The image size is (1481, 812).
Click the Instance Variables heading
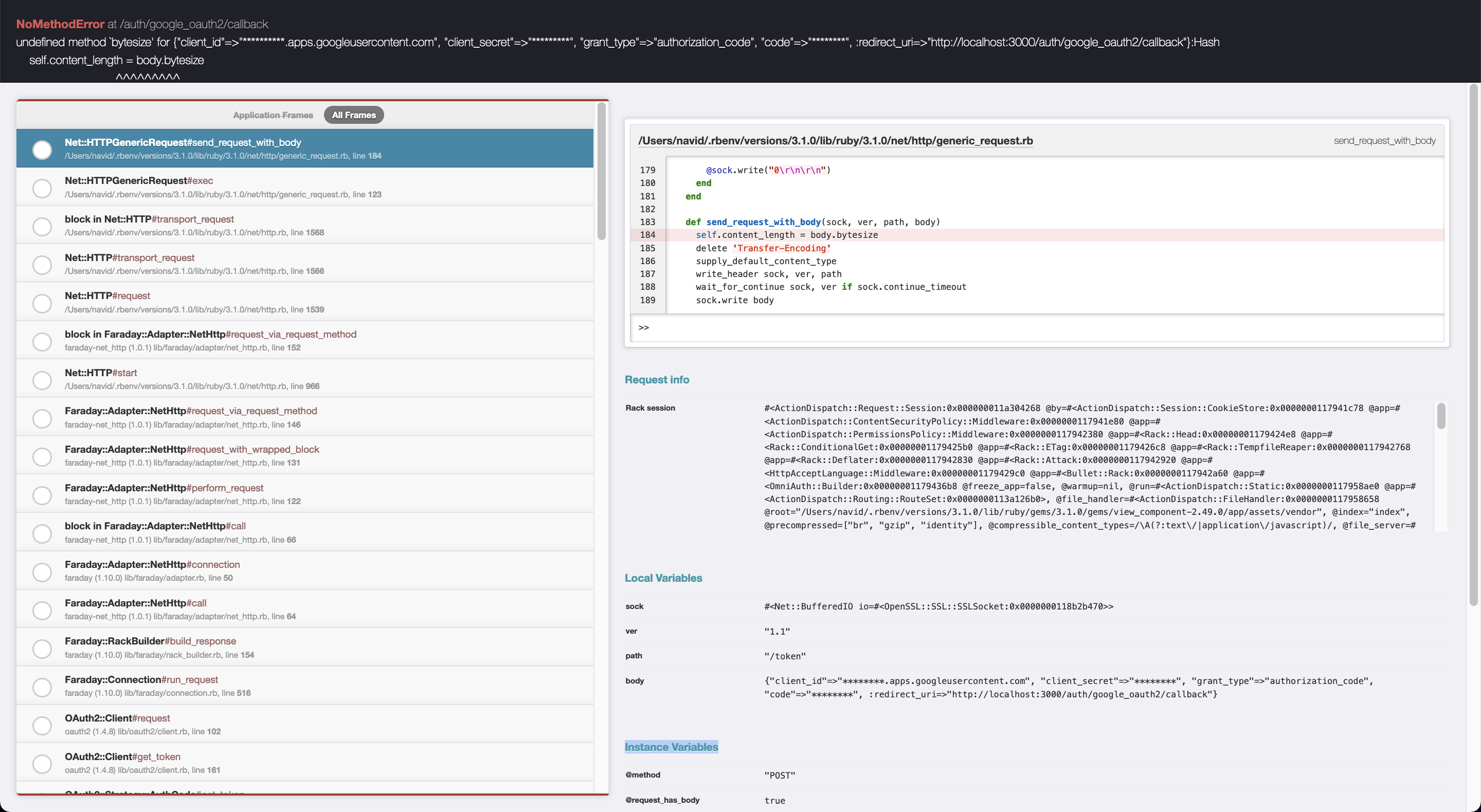671,747
